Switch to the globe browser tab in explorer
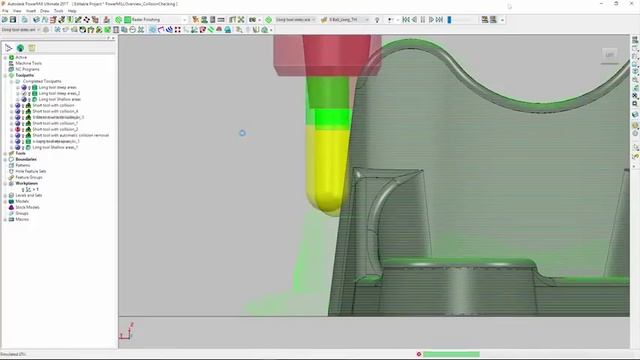The width and height of the screenshot is (640, 360). (x=20, y=48)
